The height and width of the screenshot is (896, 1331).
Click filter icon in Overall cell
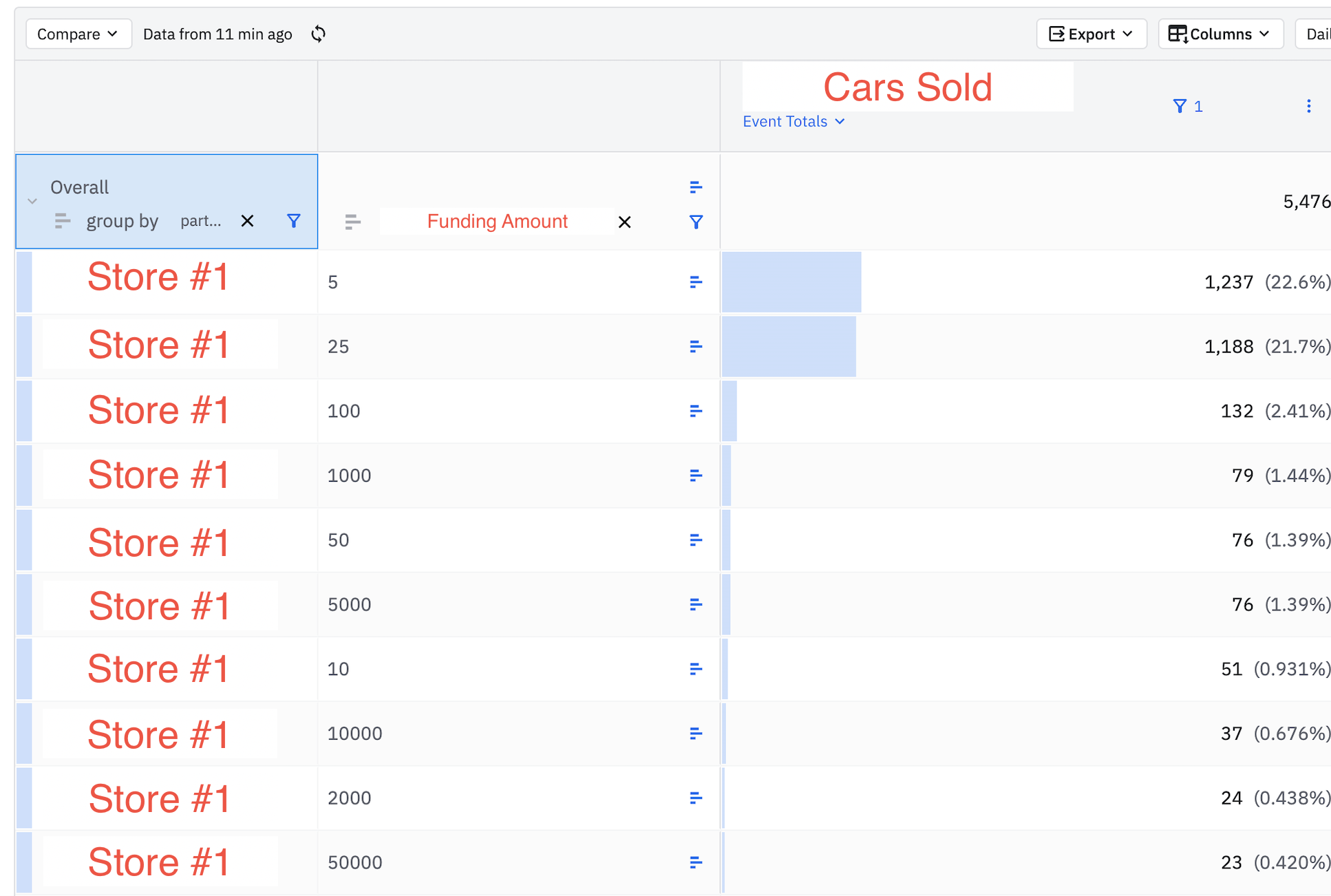pyautogui.click(x=294, y=221)
